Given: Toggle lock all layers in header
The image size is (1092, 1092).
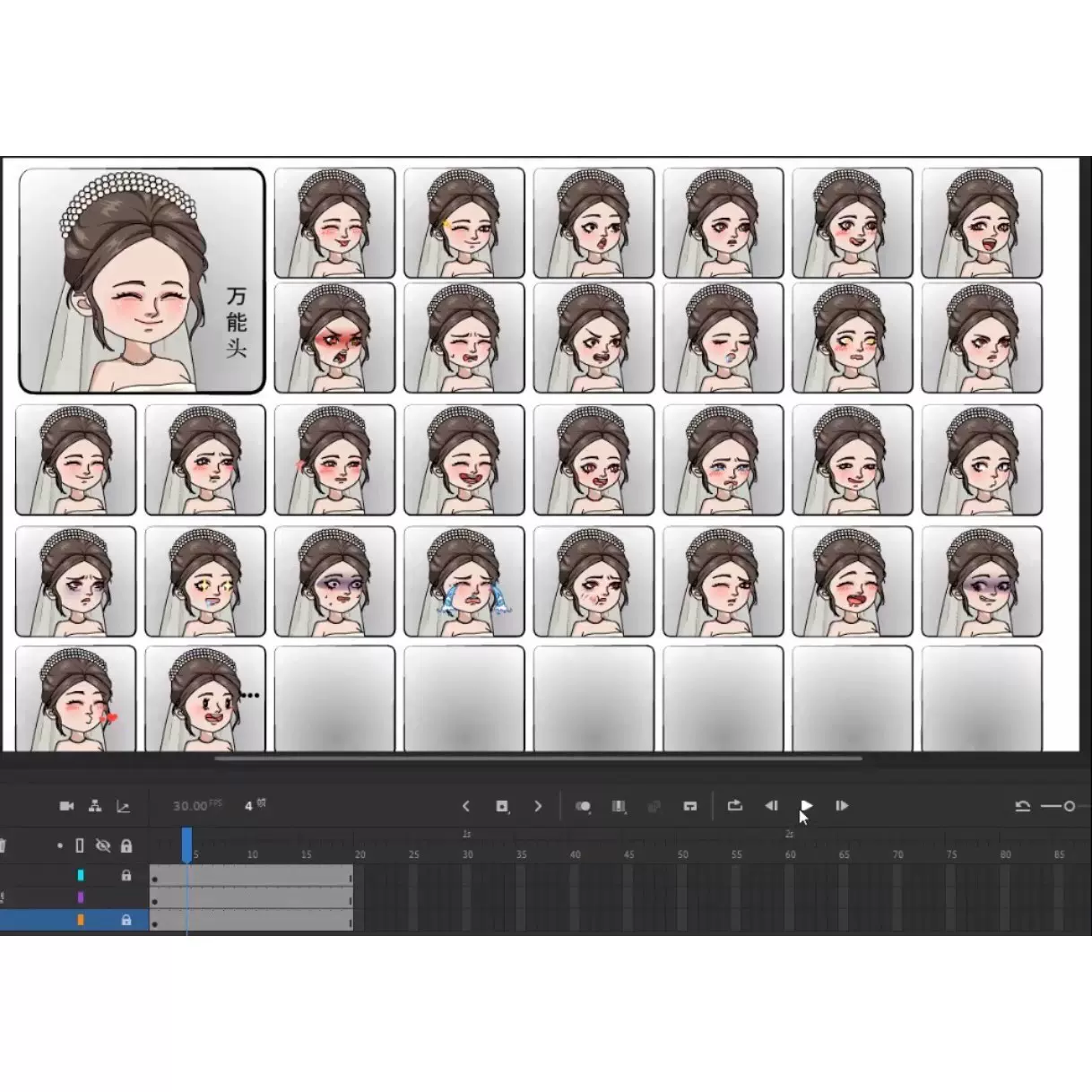Looking at the screenshot, I should 126,845.
